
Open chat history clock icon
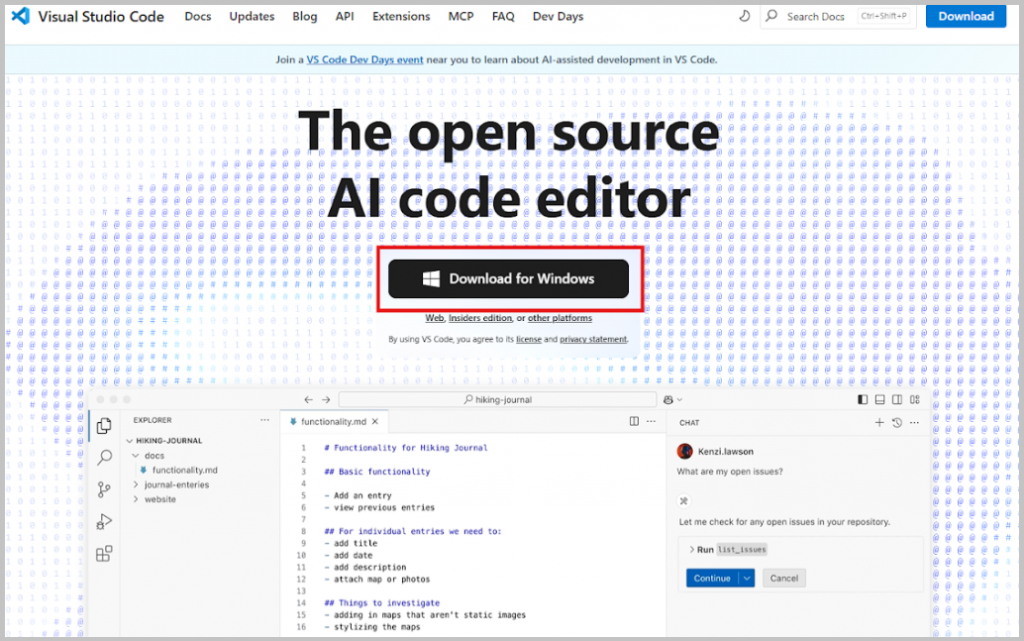click(897, 422)
